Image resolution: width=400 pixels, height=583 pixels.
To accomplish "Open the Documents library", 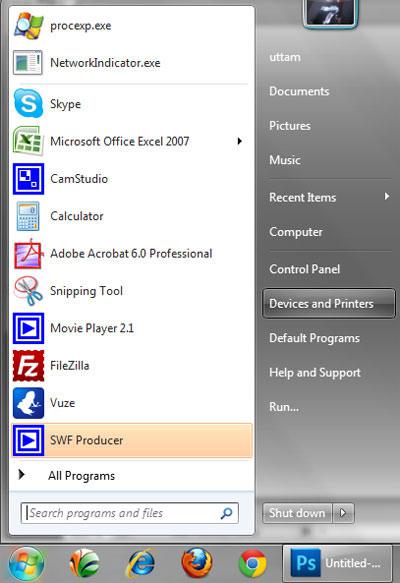I will [x=299, y=91].
